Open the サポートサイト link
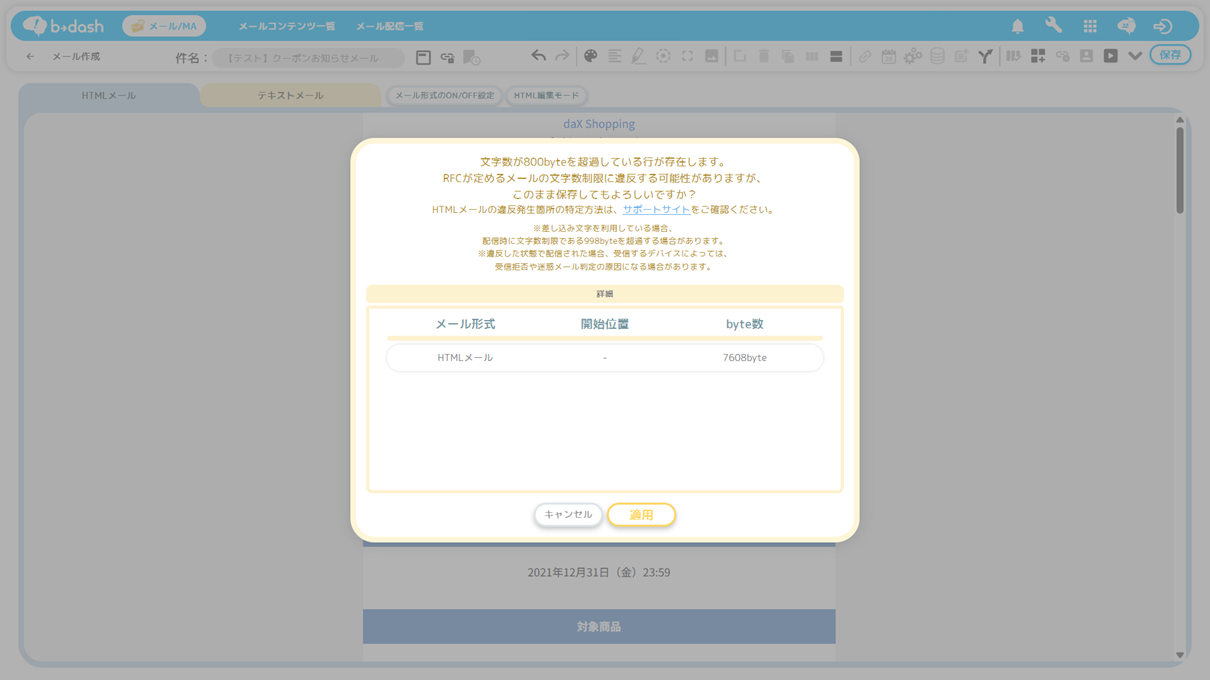The height and width of the screenshot is (680, 1210). (656, 210)
